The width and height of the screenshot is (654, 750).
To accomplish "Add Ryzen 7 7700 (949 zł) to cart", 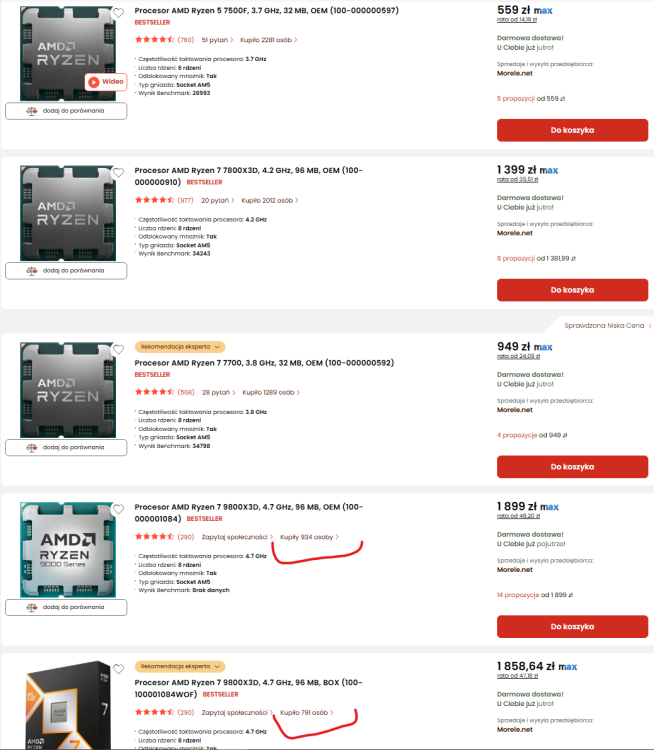I will [572, 467].
